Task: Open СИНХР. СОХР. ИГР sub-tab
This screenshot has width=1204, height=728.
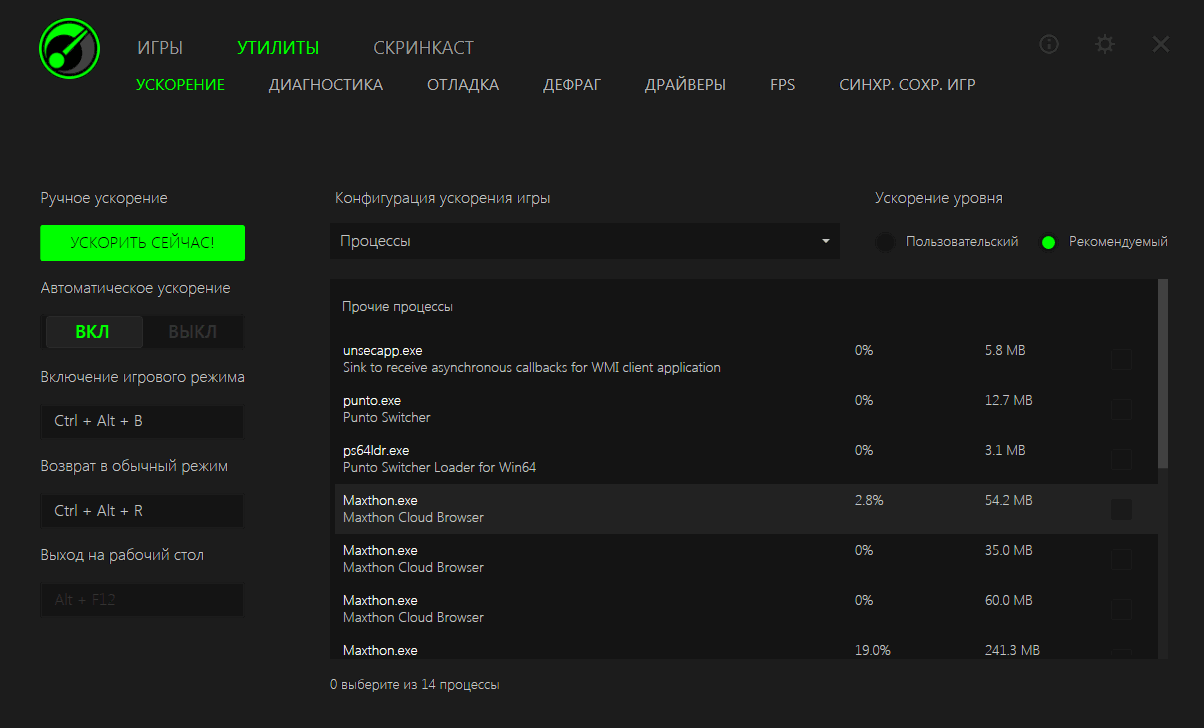Action: point(907,85)
